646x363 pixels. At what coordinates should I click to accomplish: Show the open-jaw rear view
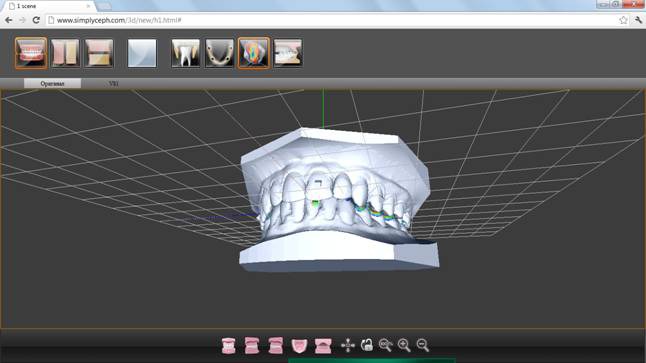(x=323, y=345)
